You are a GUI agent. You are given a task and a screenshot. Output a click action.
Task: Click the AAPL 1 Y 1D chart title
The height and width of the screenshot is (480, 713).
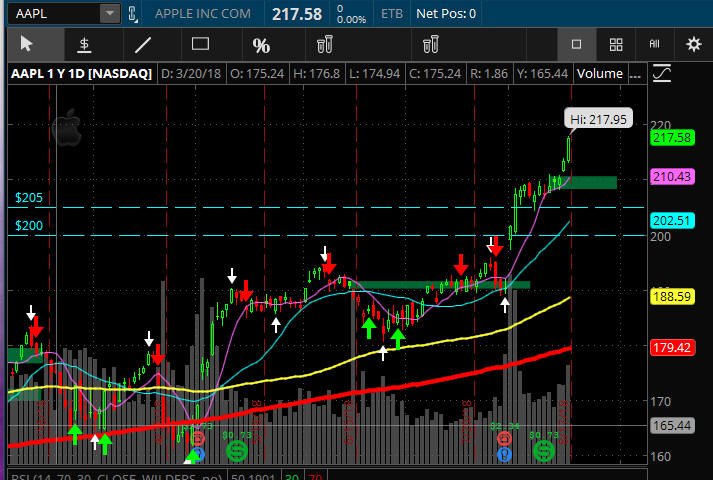point(81,74)
